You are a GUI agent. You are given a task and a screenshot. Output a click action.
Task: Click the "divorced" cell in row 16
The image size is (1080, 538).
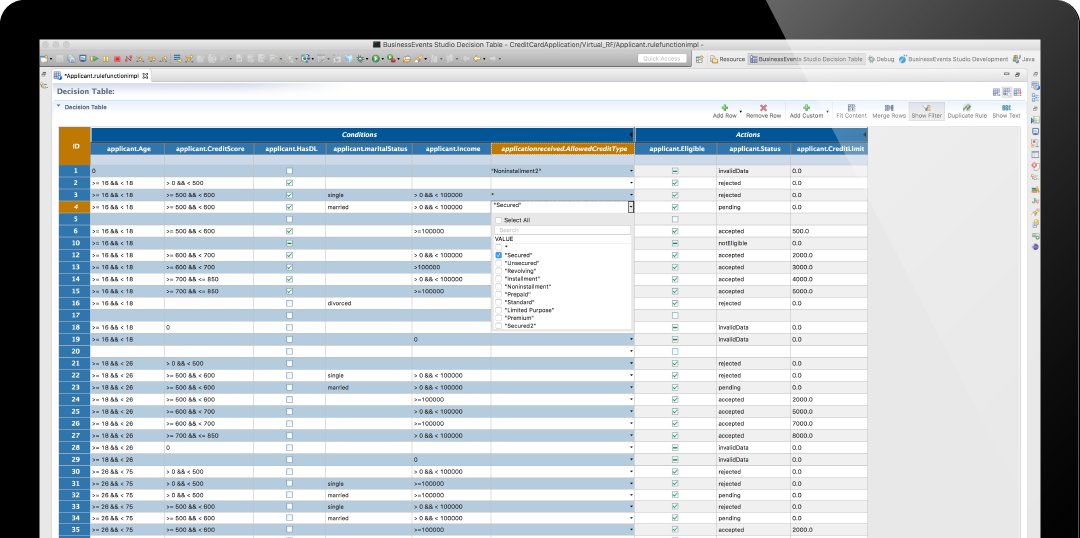click(369, 303)
